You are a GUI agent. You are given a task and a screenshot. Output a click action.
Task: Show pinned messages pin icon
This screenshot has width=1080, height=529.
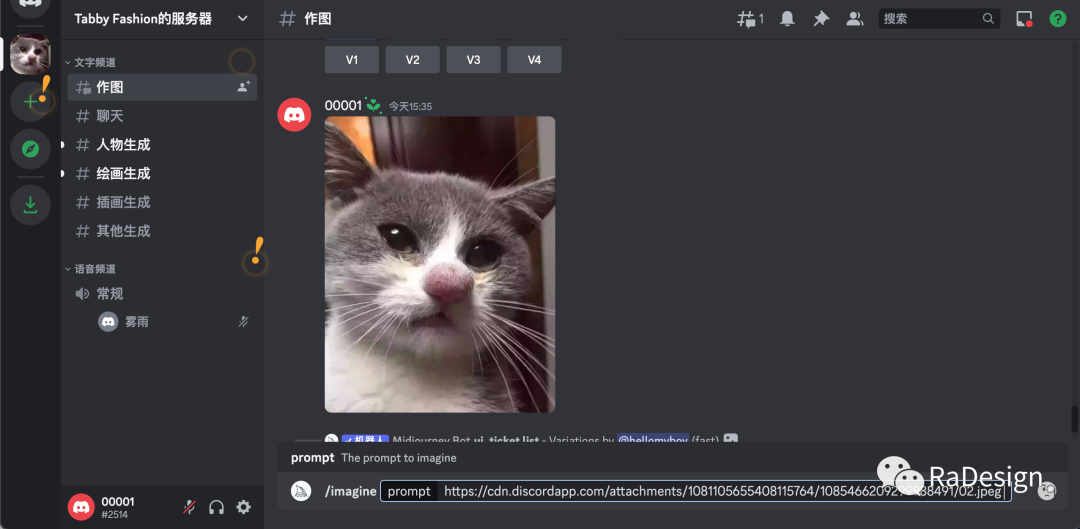pyautogui.click(x=821, y=19)
